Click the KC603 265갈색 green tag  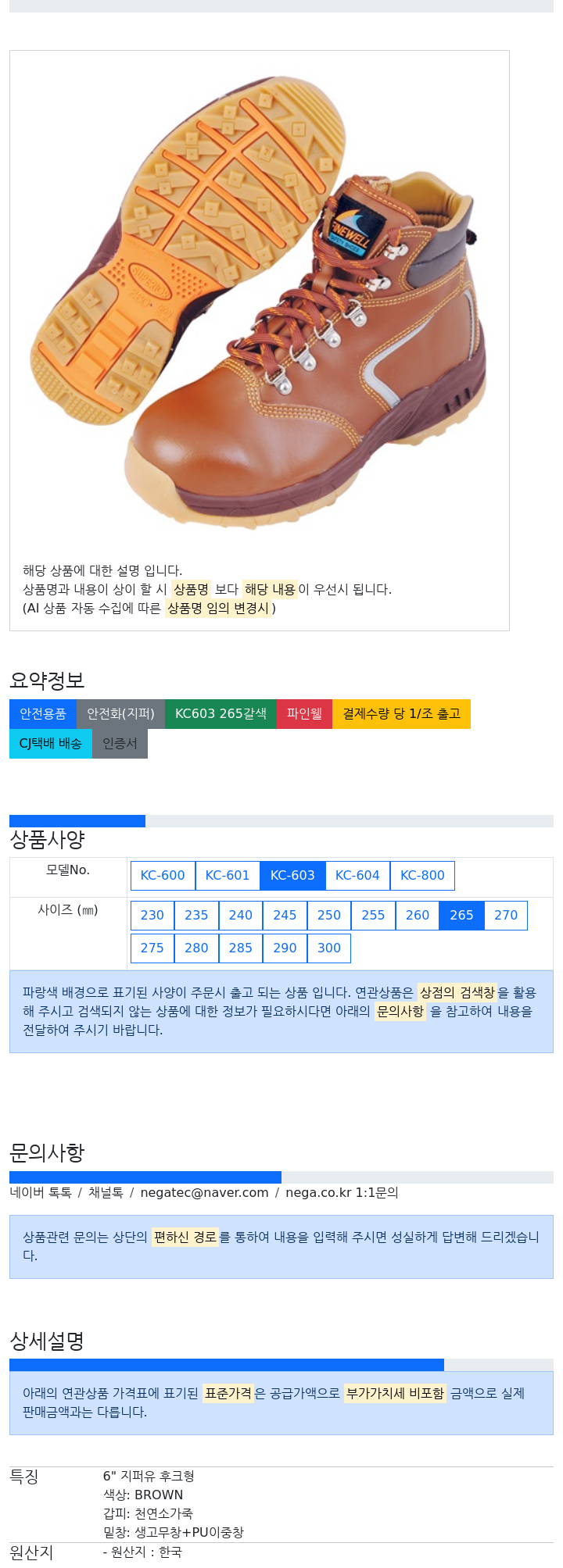(x=221, y=714)
